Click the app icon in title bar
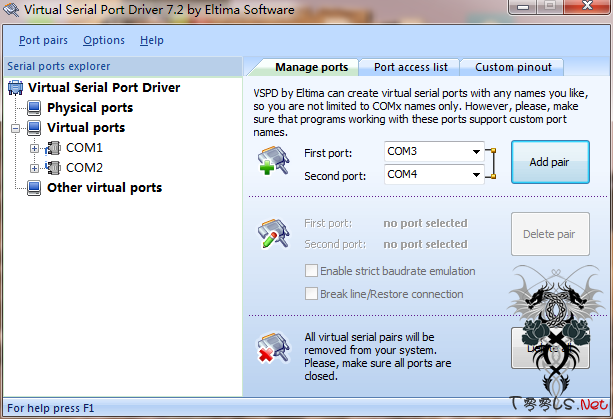 pos(11,9)
